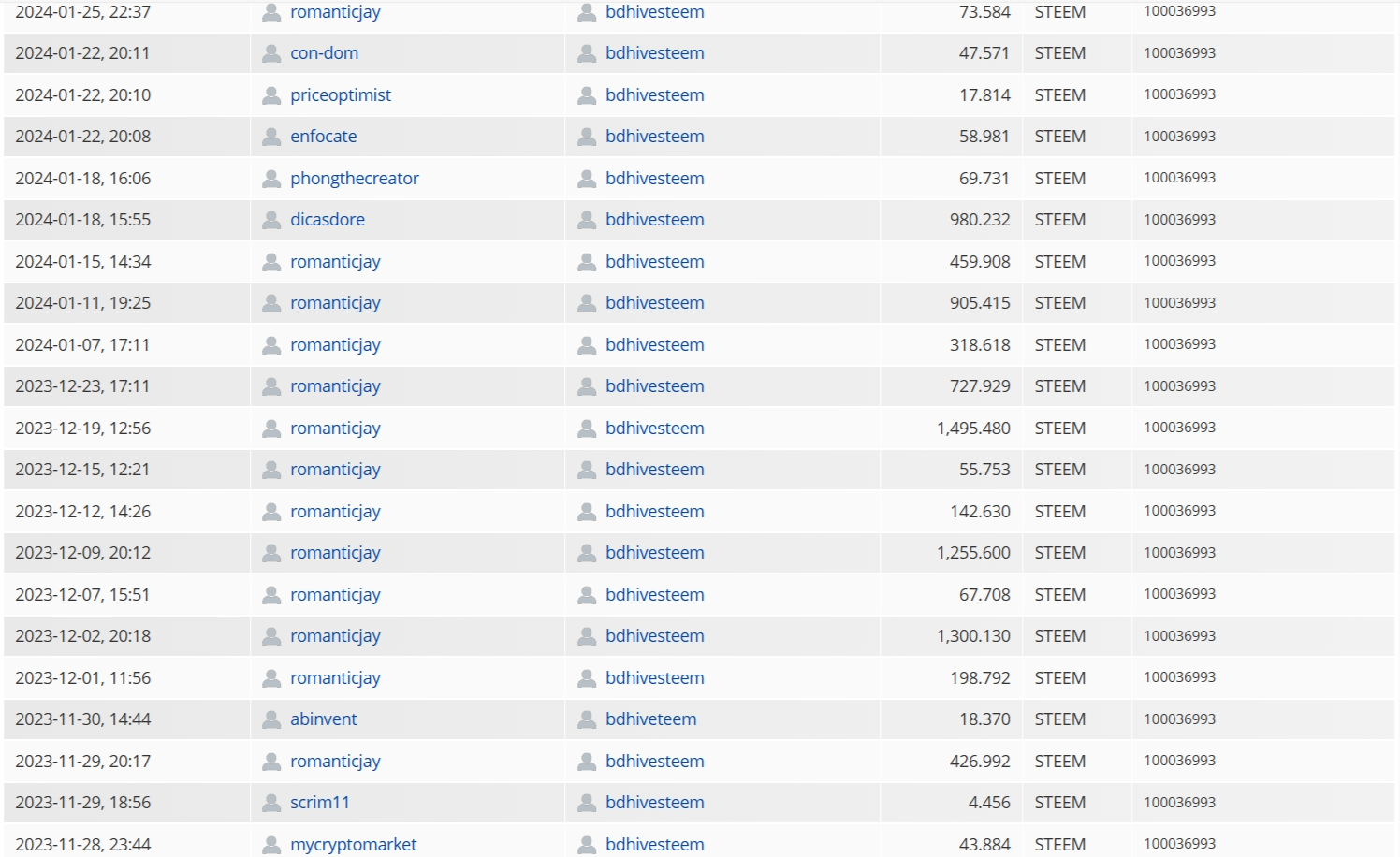This screenshot has width=1400, height=857.
Task: Click sender avatar in the 2024-01-11, 19:25 row
Action: [x=271, y=303]
